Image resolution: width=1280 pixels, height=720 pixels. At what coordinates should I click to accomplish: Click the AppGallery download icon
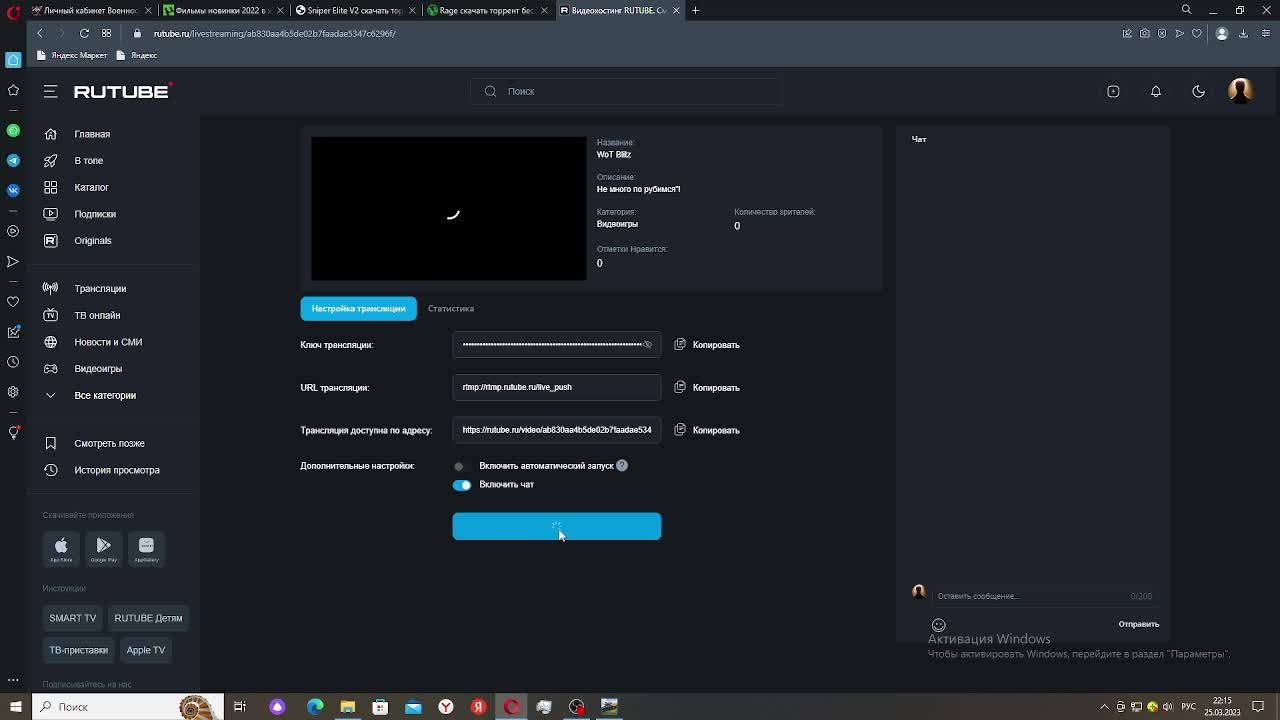[x=146, y=547]
